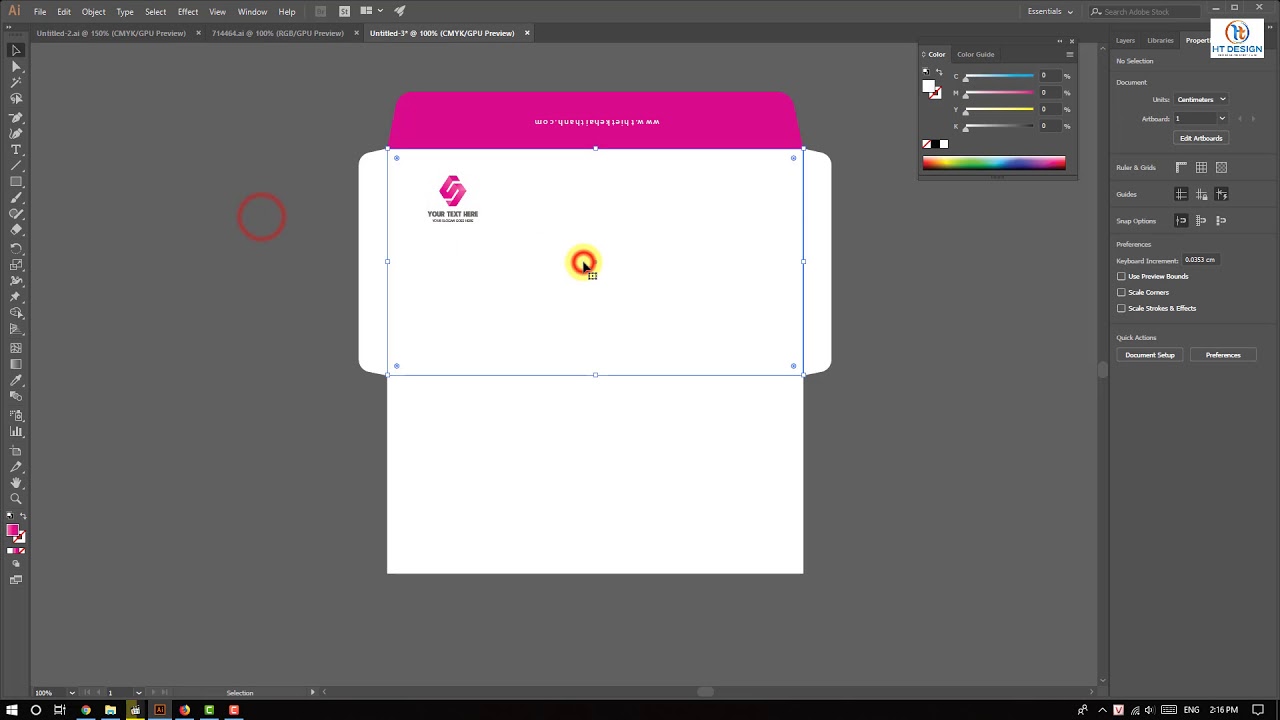Select the Hand tool
The image size is (1280, 720).
(x=16, y=483)
